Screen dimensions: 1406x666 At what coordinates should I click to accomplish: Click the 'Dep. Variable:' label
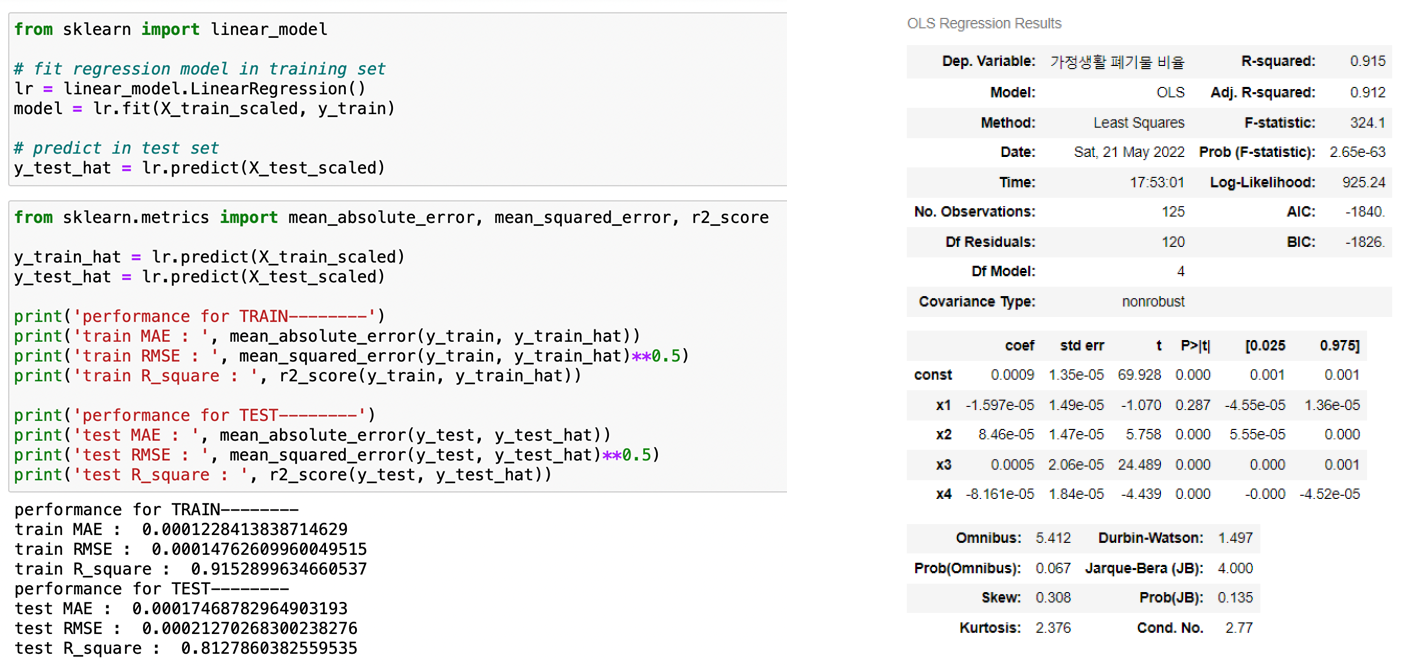point(988,62)
